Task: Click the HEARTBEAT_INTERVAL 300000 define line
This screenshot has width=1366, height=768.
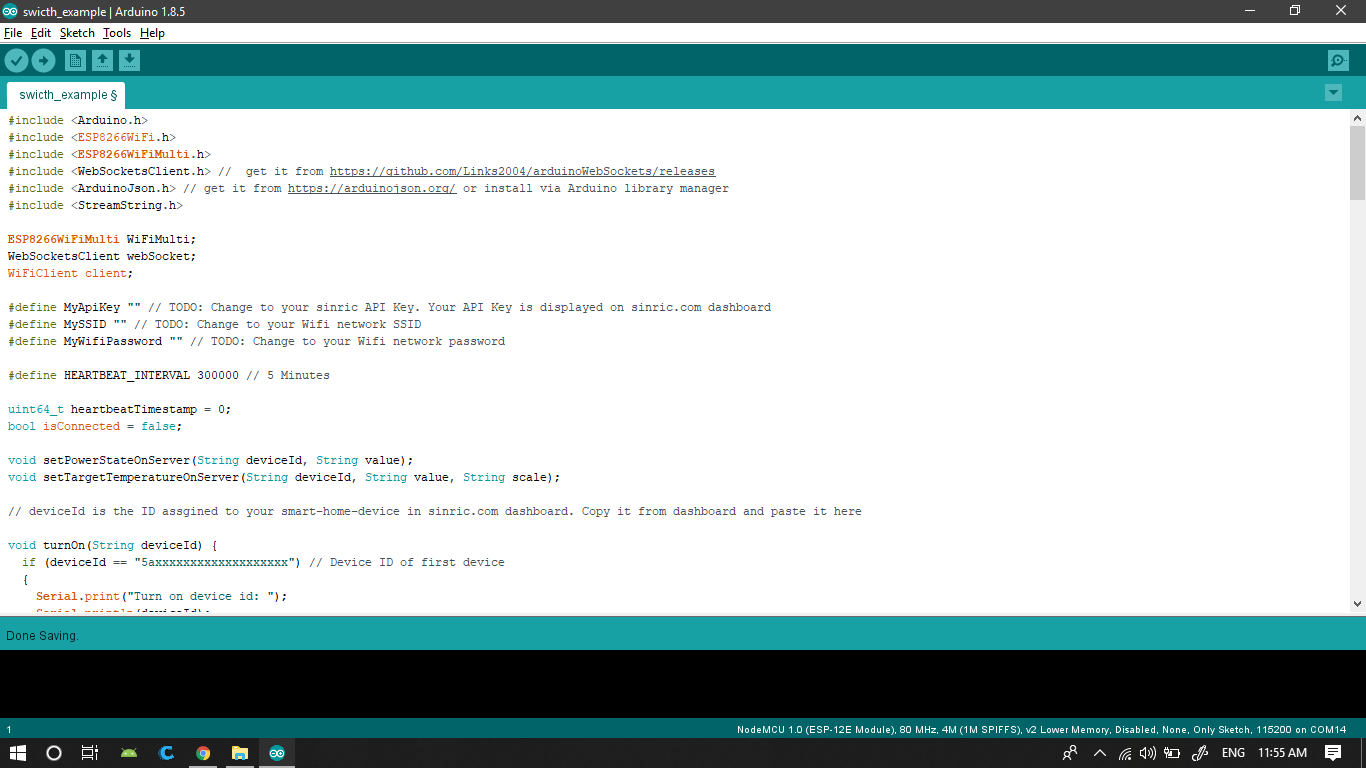Action: (168, 375)
